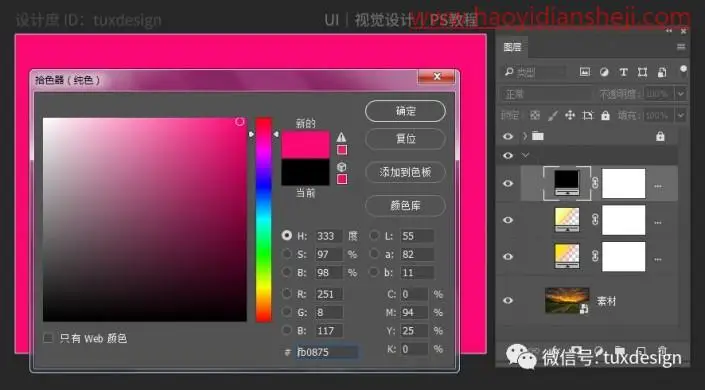Open the opacity (不透明度) dropdown arrow
This screenshot has width=705, height=390.
681,94
